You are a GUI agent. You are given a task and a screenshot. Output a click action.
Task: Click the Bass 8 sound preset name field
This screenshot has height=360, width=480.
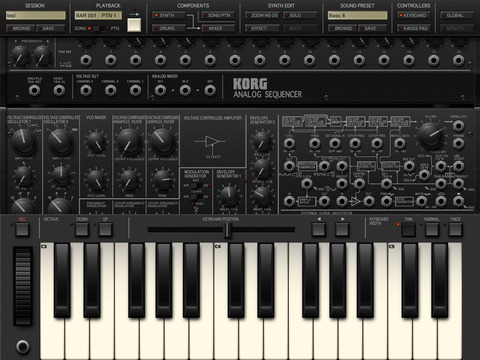tap(357, 15)
